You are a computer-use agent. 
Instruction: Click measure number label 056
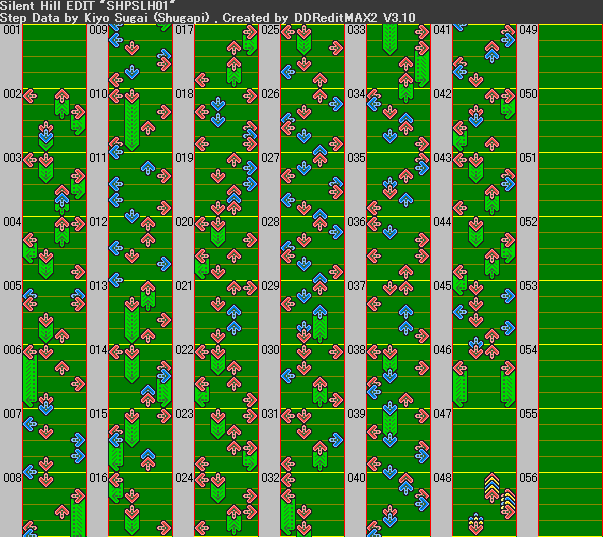[x=528, y=478]
